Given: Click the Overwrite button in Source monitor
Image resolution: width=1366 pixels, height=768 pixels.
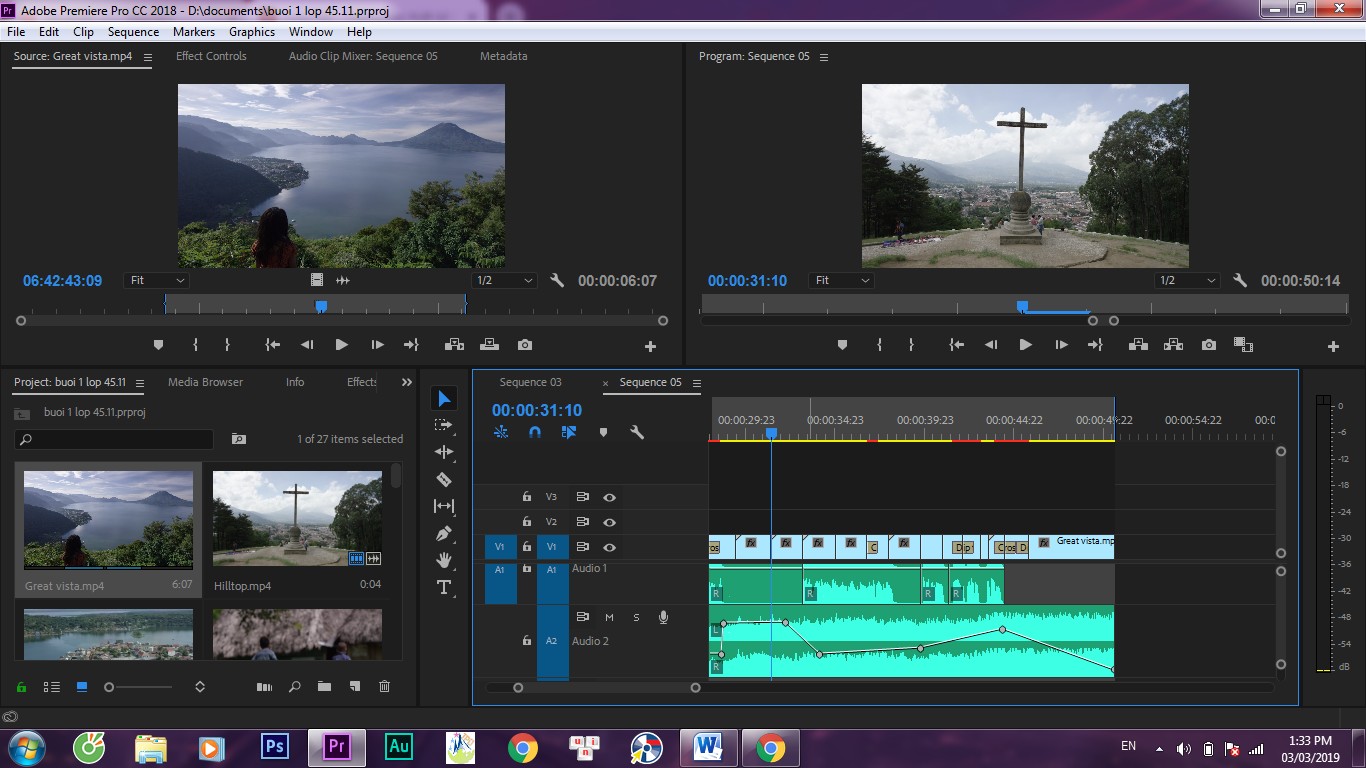Looking at the screenshot, I should point(489,345).
